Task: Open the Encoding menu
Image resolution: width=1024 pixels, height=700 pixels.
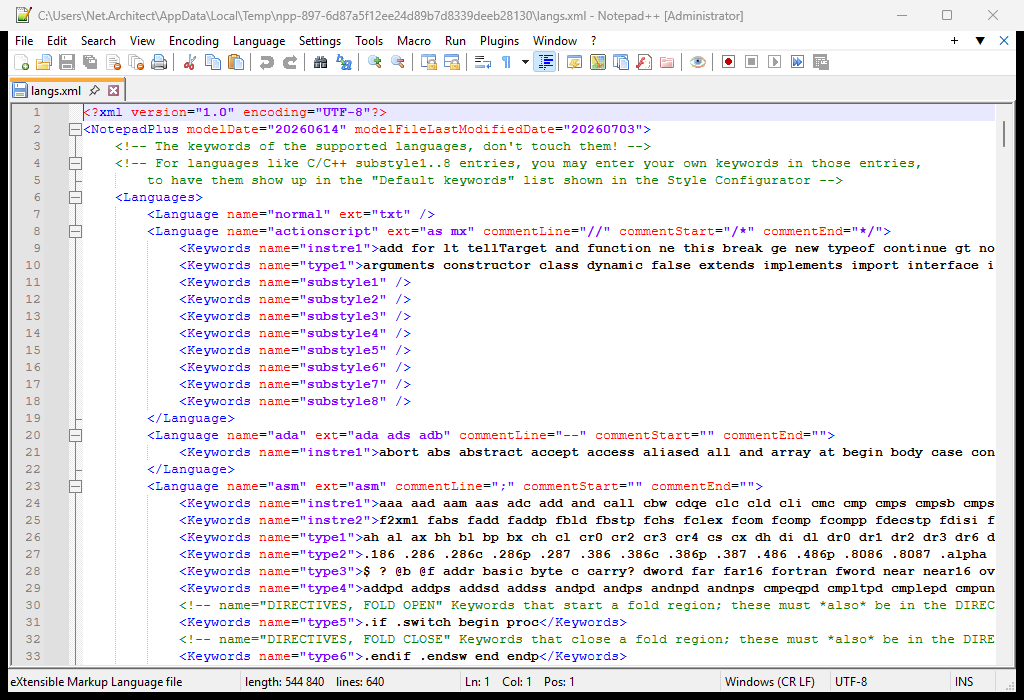Action: pos(194,40)
